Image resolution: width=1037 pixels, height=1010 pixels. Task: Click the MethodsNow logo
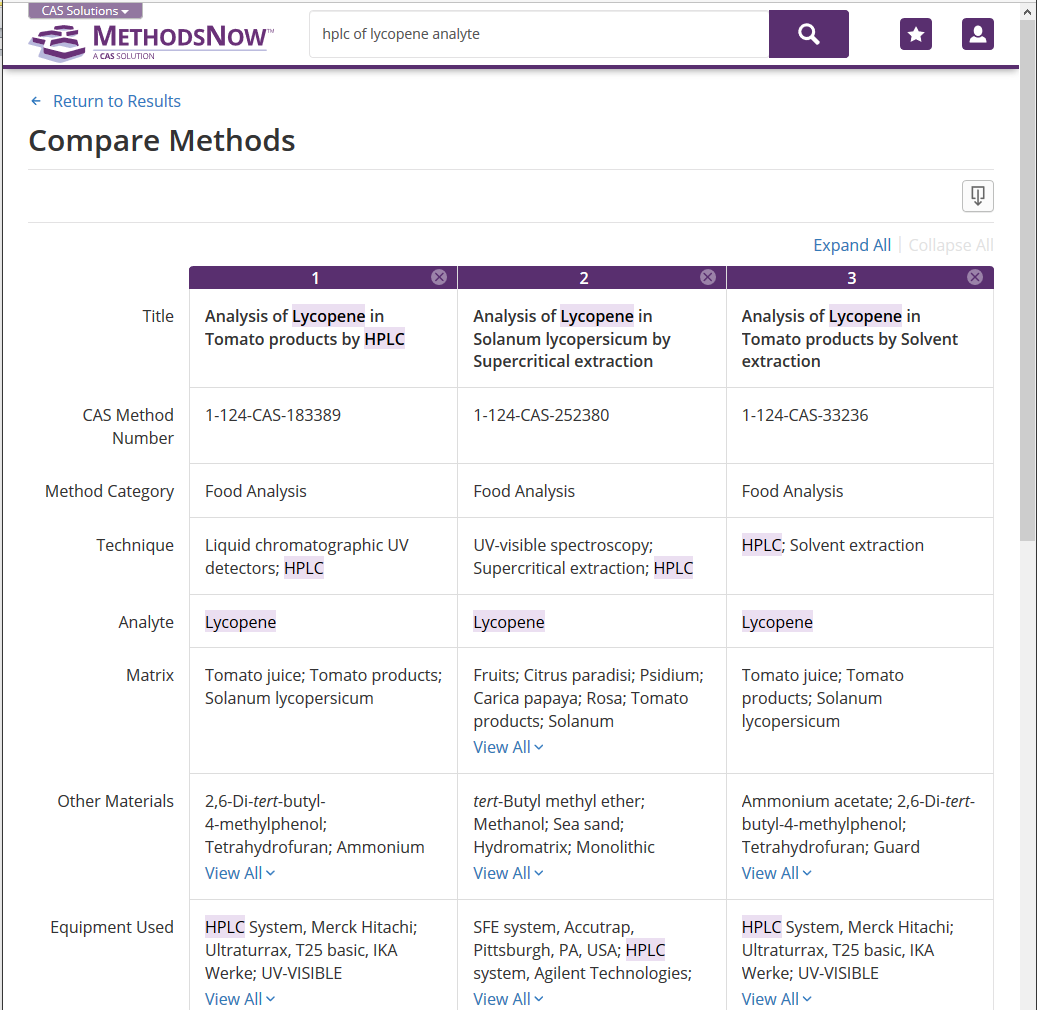click(150, 40)
